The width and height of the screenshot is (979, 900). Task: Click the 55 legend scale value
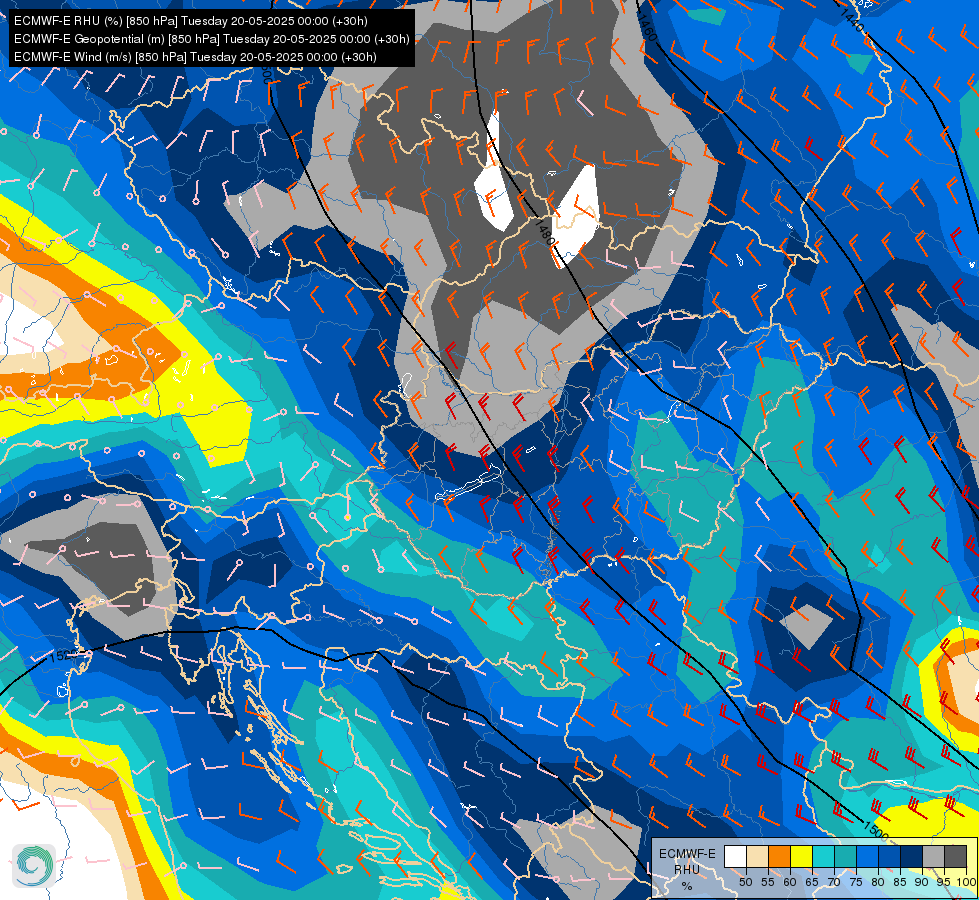coord(768,882)
